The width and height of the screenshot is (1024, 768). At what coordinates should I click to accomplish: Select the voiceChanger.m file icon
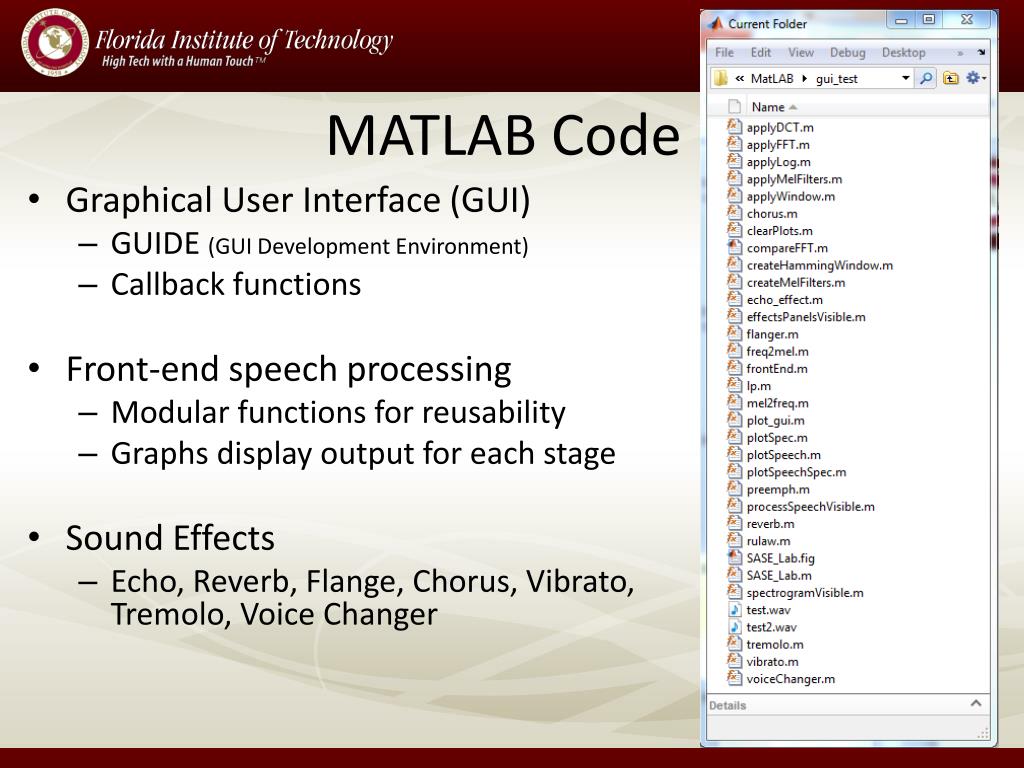click(x=735, y=678)
